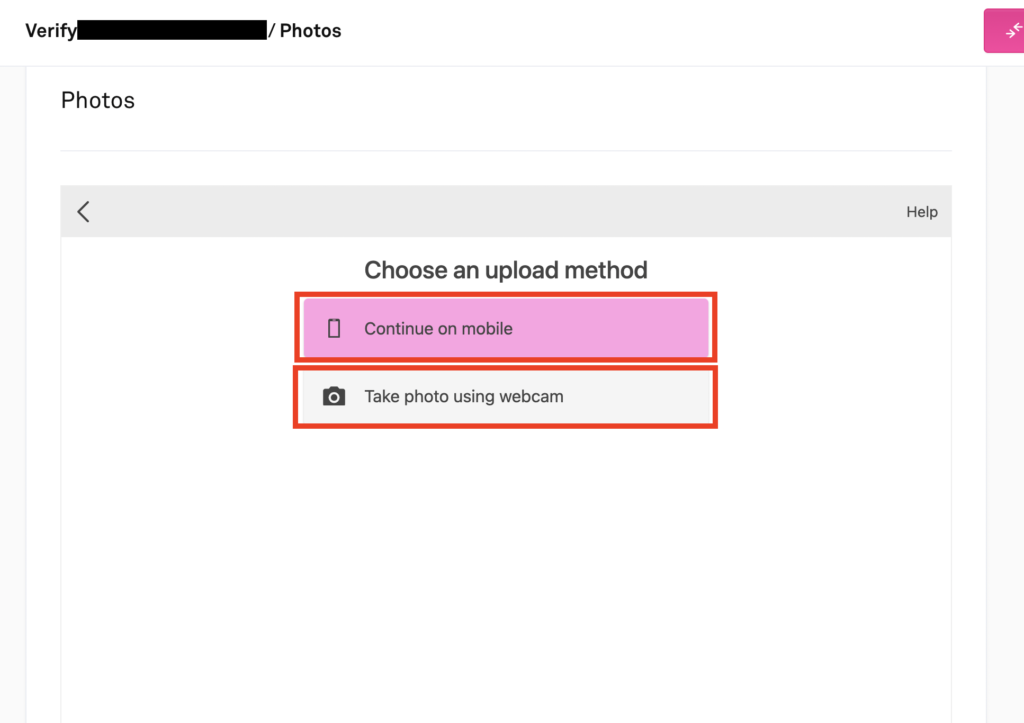1024x723 pixels.
Task: Choose Continue on mobile
Action: click(x=505, y=328)
